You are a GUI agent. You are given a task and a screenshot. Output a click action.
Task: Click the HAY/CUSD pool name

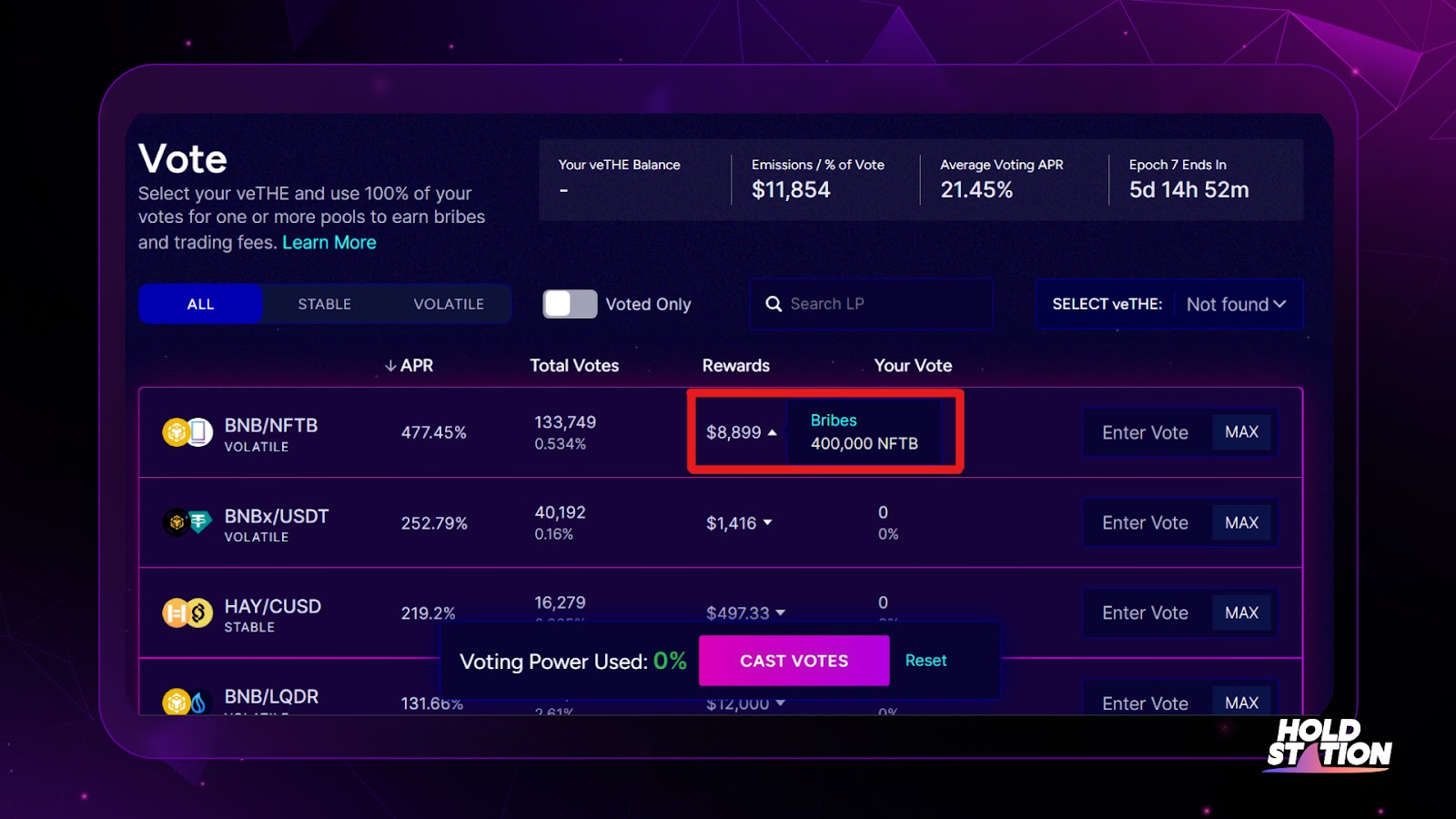[x=273, y=606]
